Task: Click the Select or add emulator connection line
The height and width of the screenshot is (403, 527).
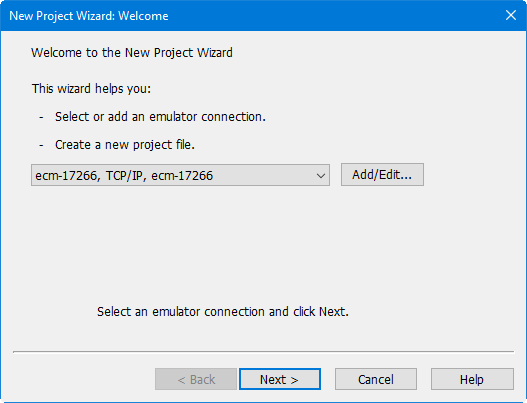Action: [x=160, y=117]
